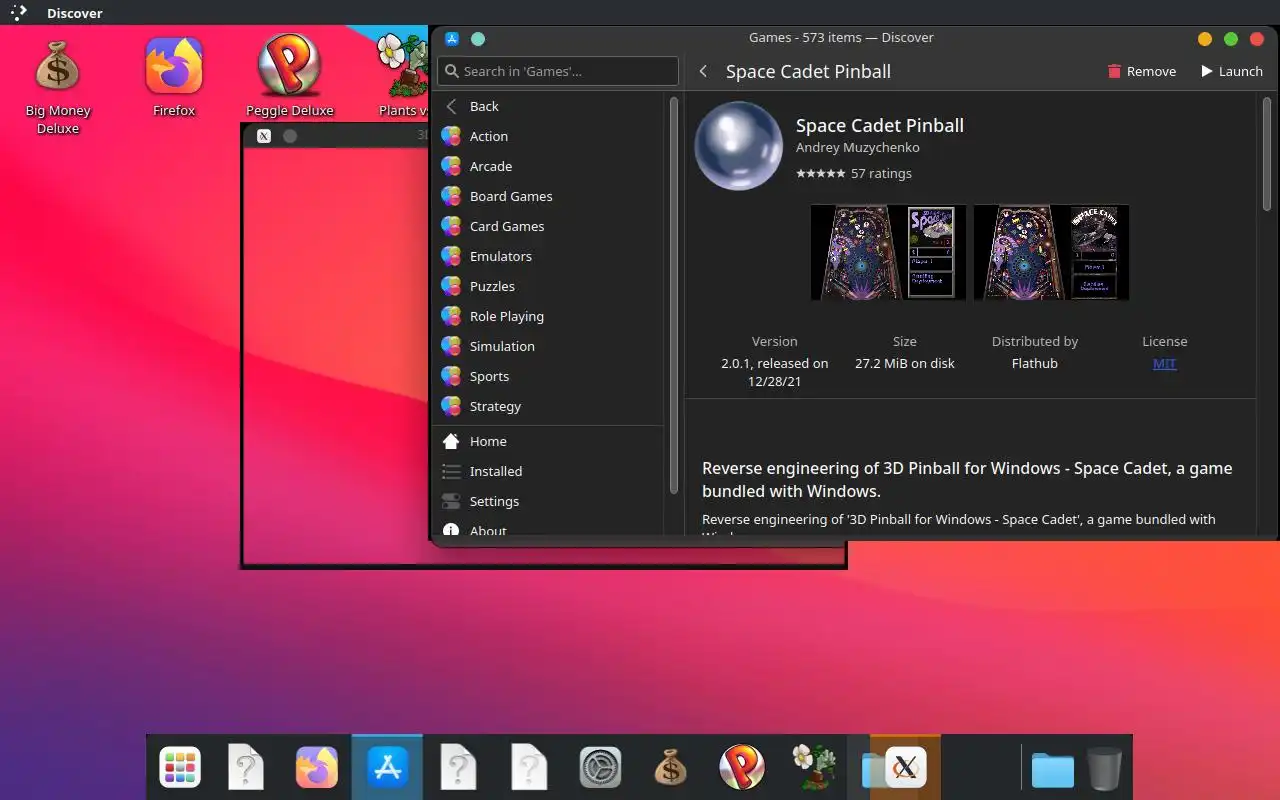The image size is (1280, 800).
Task: Click the Space Cadet Pinball ball icon
Action: [x=739, y=146]
